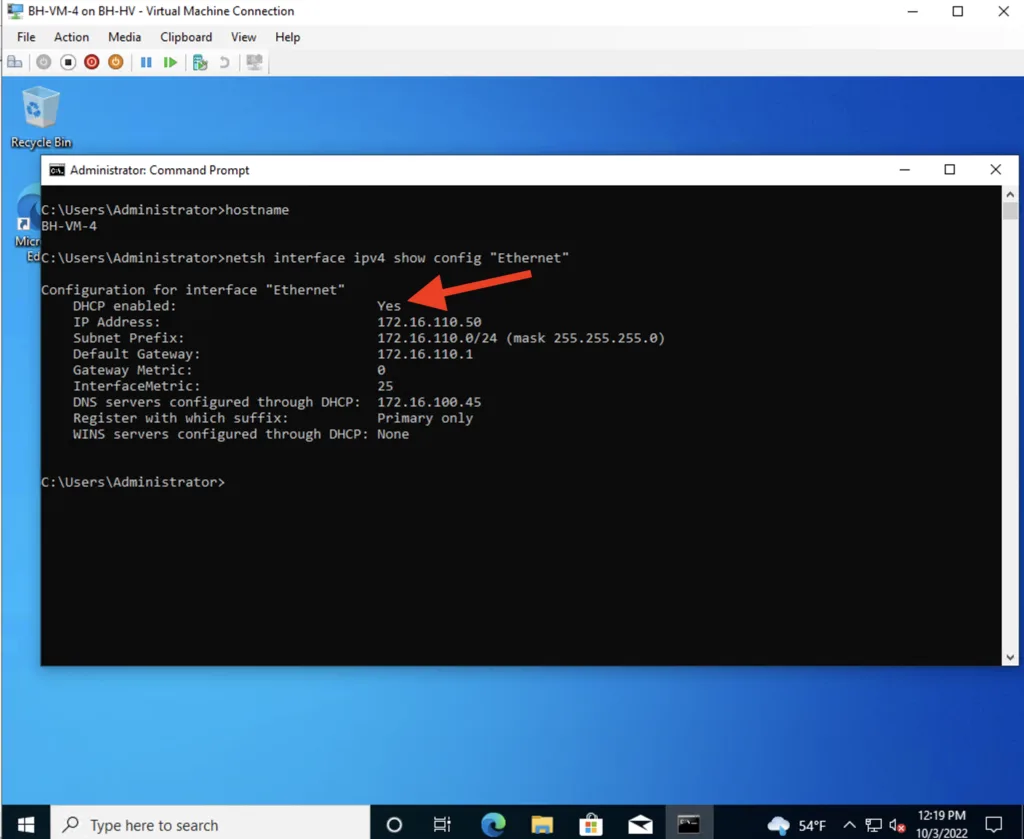This screenshot has height=839, width=1024.
Task: Open the Action menu
Action: click(71, 37)
